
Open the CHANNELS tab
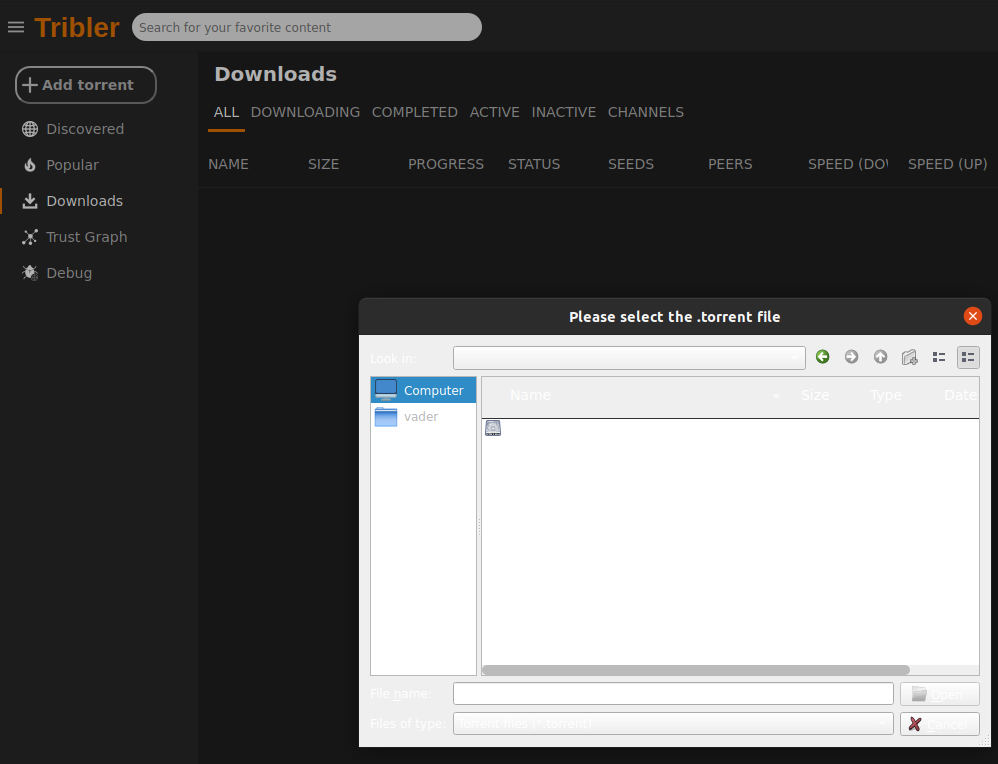click(x=645, y=112)
